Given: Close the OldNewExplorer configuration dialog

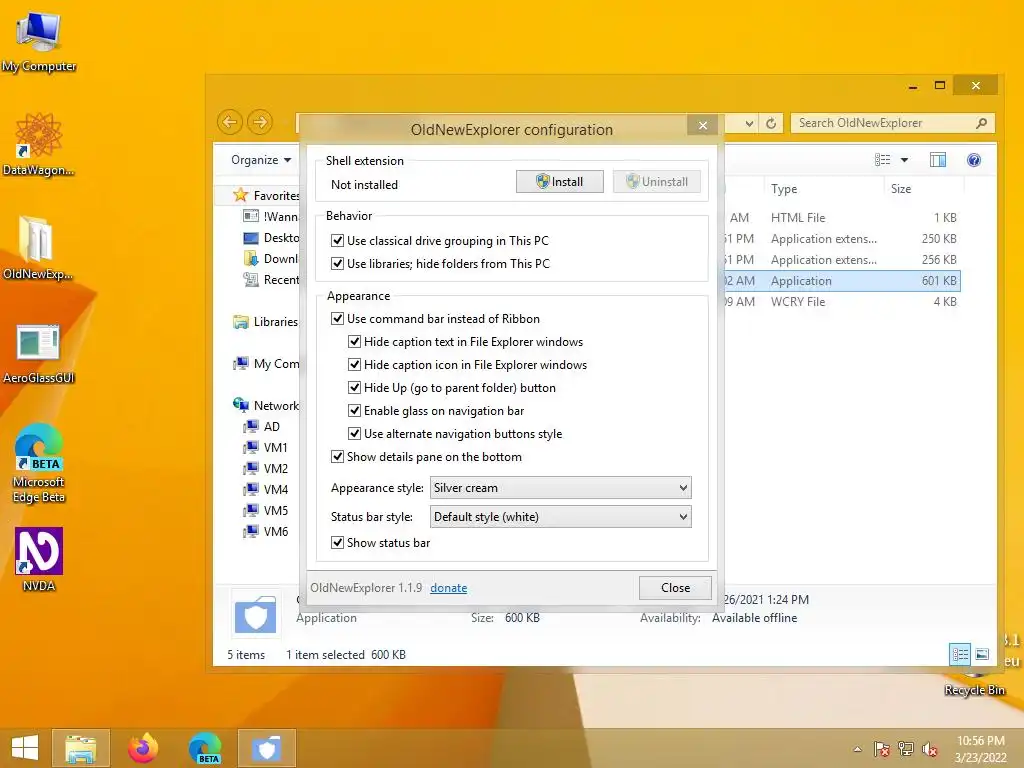Looking at the screenshot, I should tap(675, 588).
